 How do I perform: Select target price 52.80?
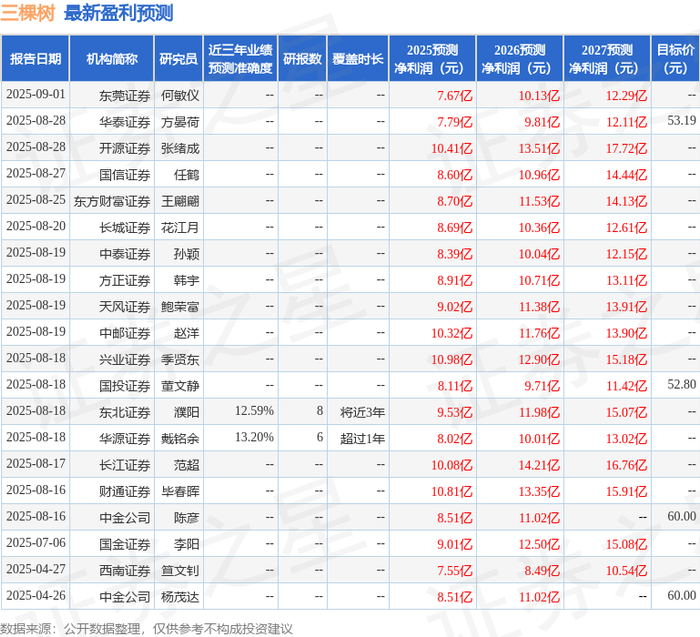[682, 384]
